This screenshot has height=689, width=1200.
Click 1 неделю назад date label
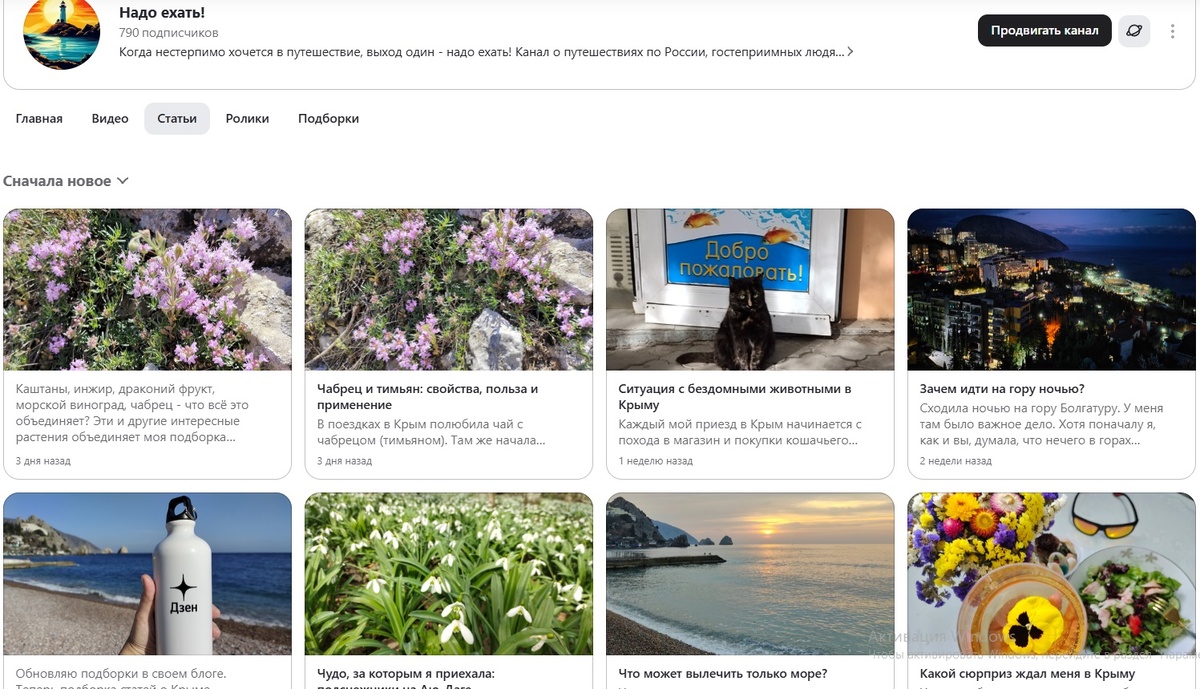pyautogui.click(x=655, y=461)
